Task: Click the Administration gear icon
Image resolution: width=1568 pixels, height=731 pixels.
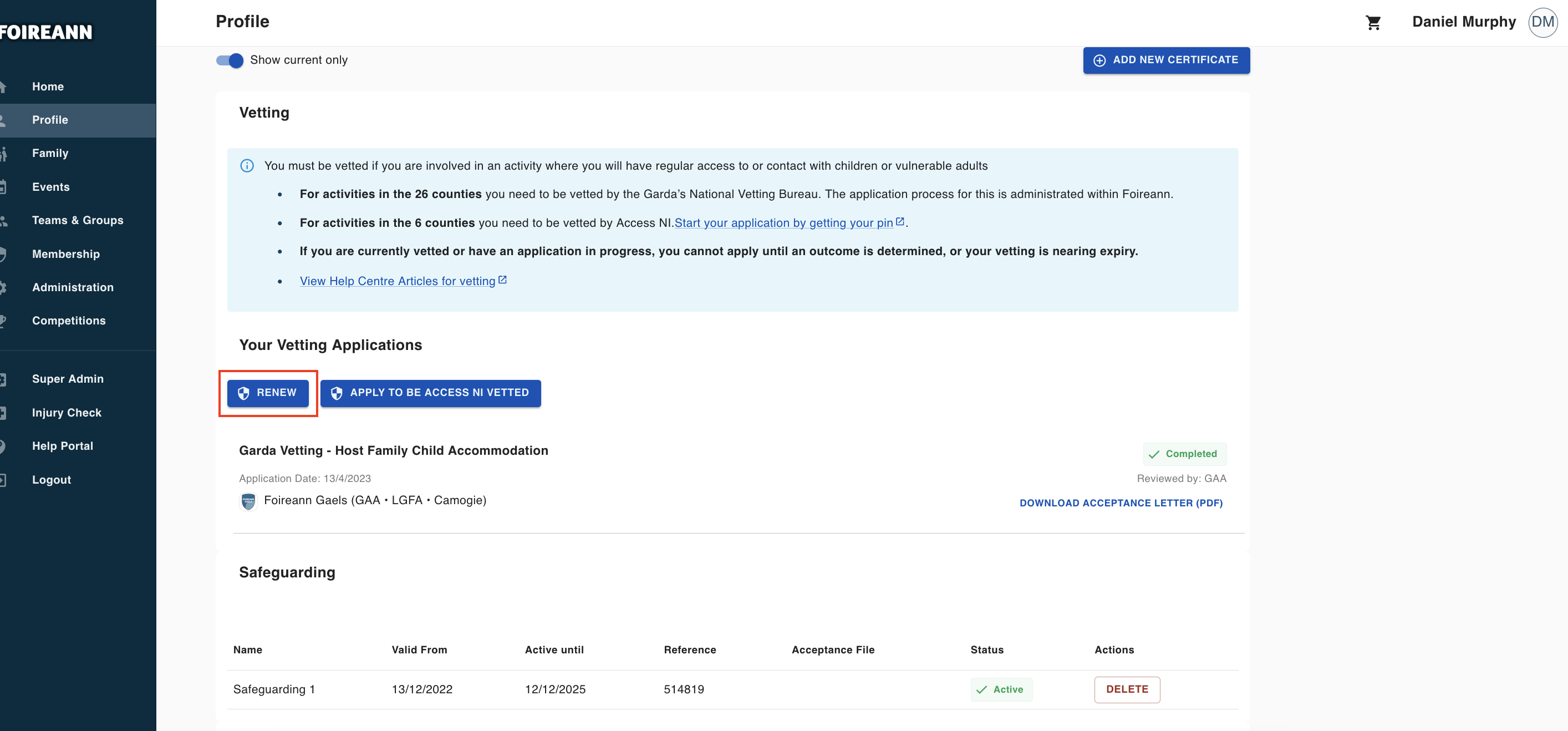Action: pyautogui.click(x=2, y=287)
